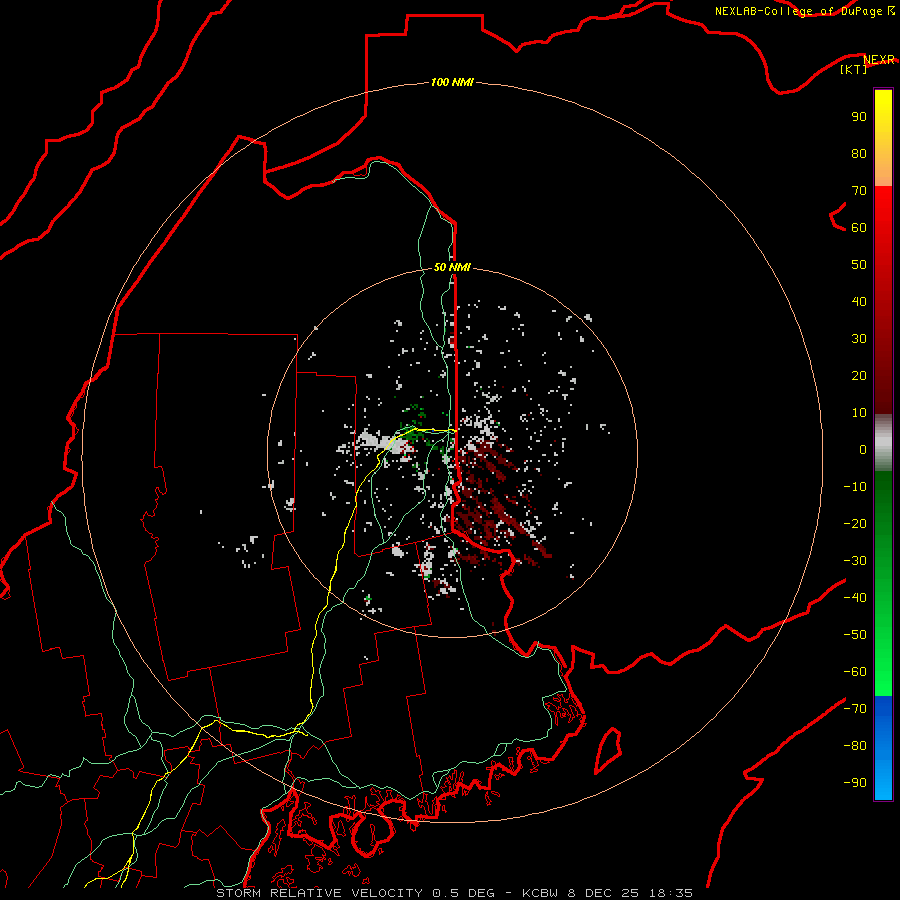Click the NEXR label above the color scale
Image resolution: width=900 pixels, height=900 pixels.
[879, 60]
